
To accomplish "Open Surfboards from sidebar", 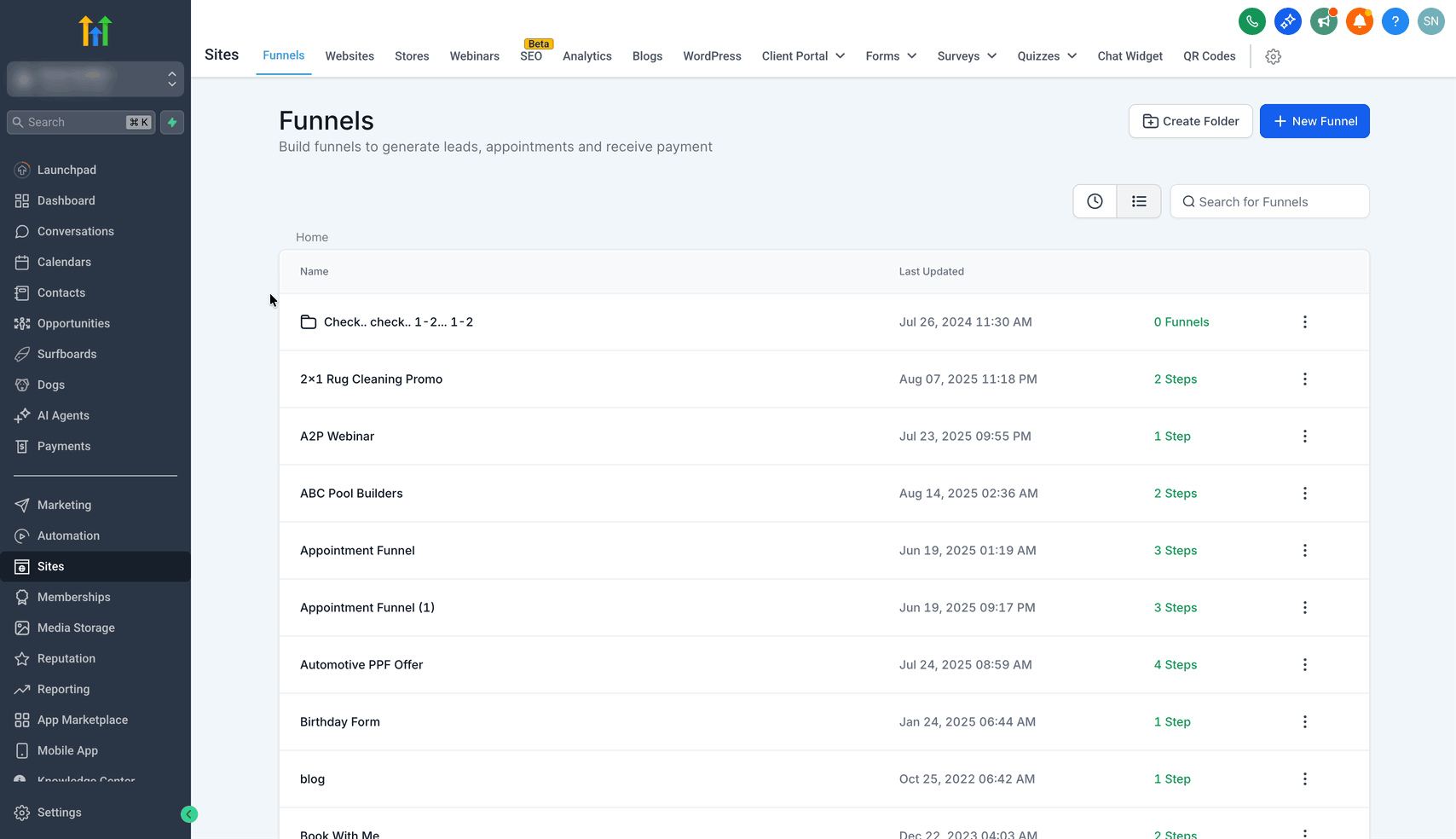I will 95,354.
